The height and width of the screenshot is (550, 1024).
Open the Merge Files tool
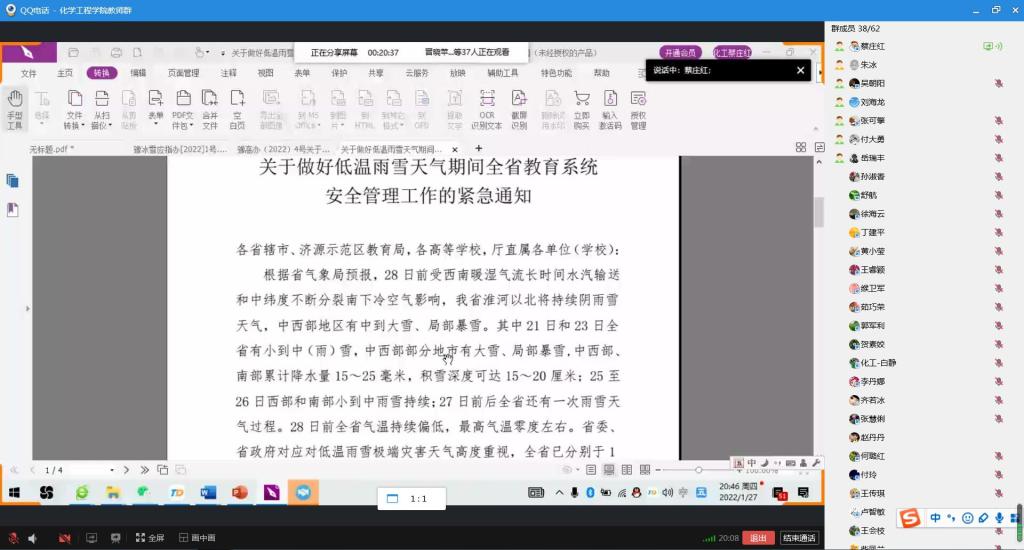(x=210, y=106)
